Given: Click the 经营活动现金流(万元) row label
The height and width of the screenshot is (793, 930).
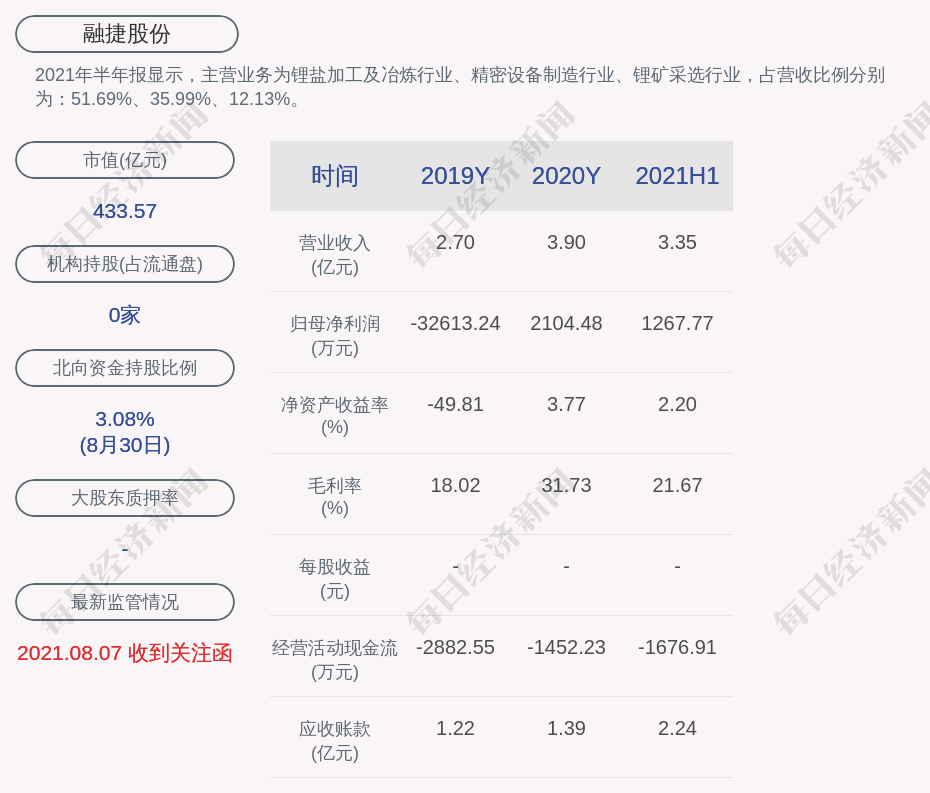Looking at the screenshot, I should (x=334, y=659).
